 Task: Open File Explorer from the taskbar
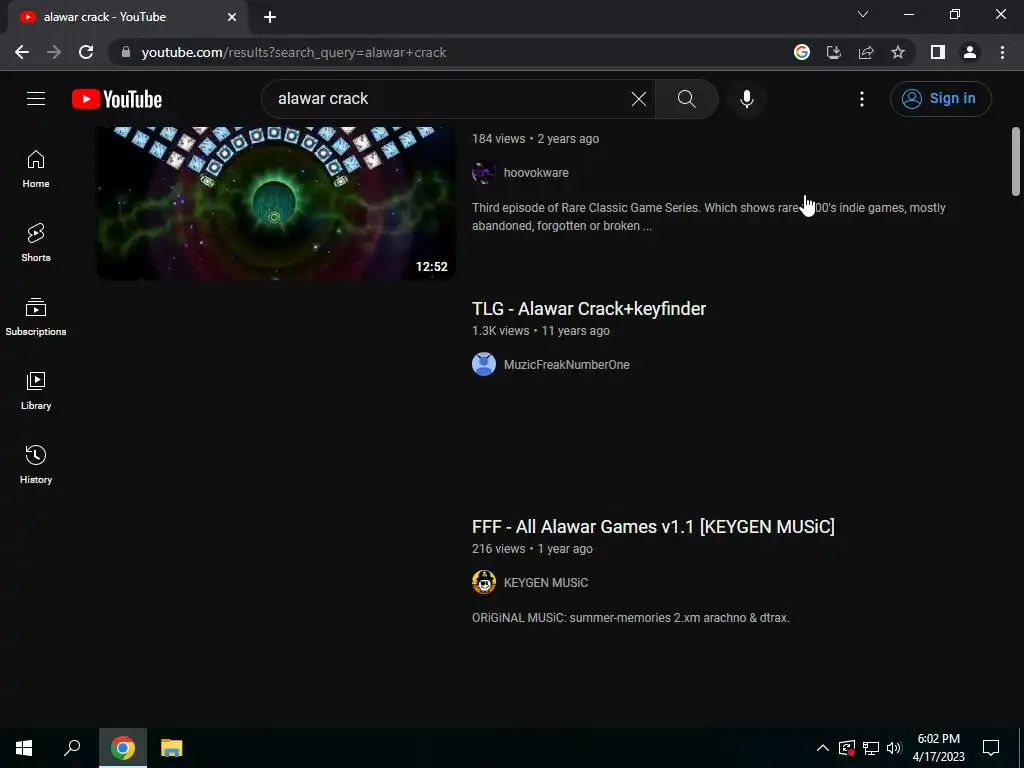click(172, 748)
